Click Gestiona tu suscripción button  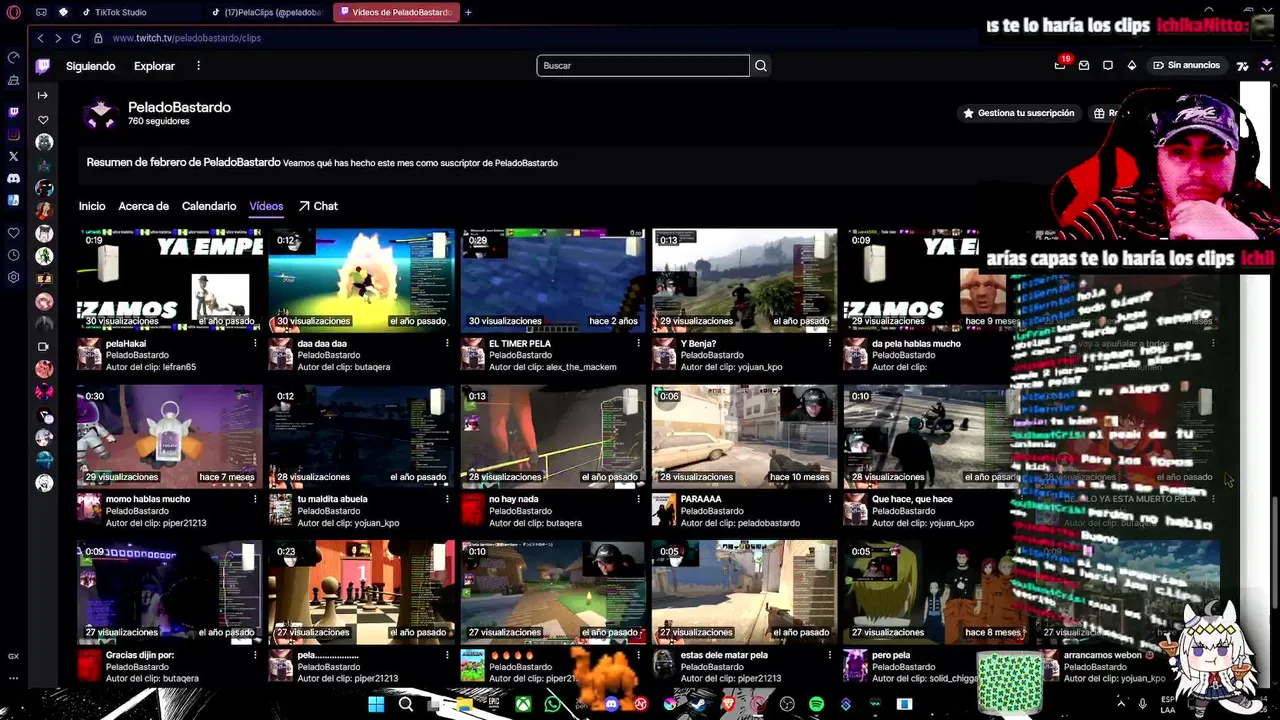(1018, 113)
